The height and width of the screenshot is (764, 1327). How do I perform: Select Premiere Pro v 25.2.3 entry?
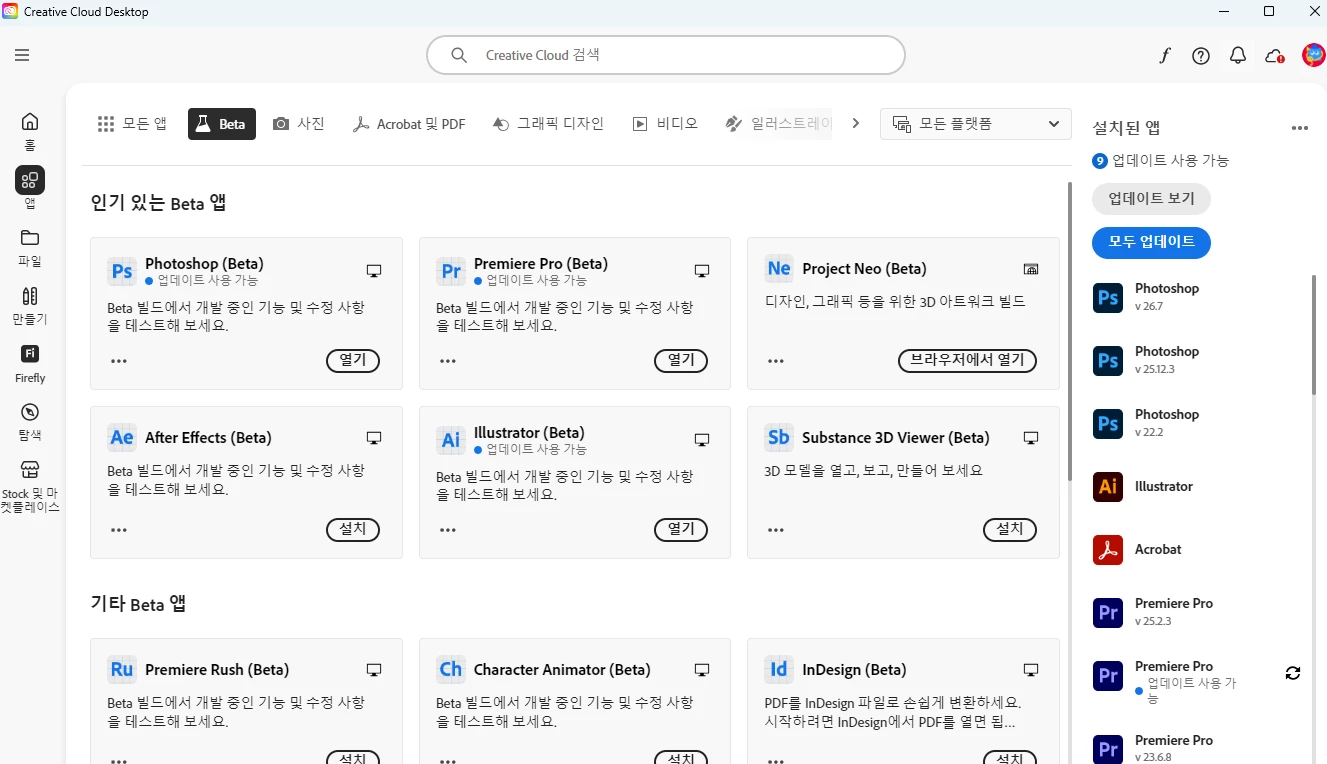click(1196, 612)
